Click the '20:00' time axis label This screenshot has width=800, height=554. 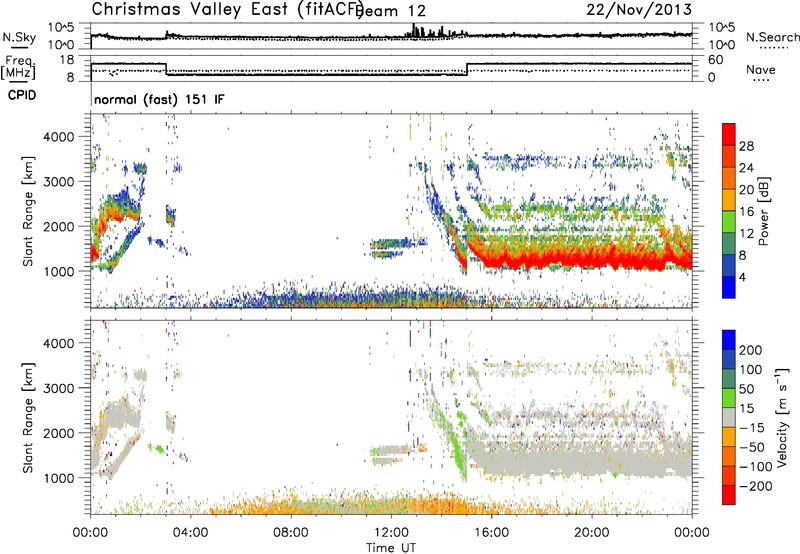(x=592, y=533)
